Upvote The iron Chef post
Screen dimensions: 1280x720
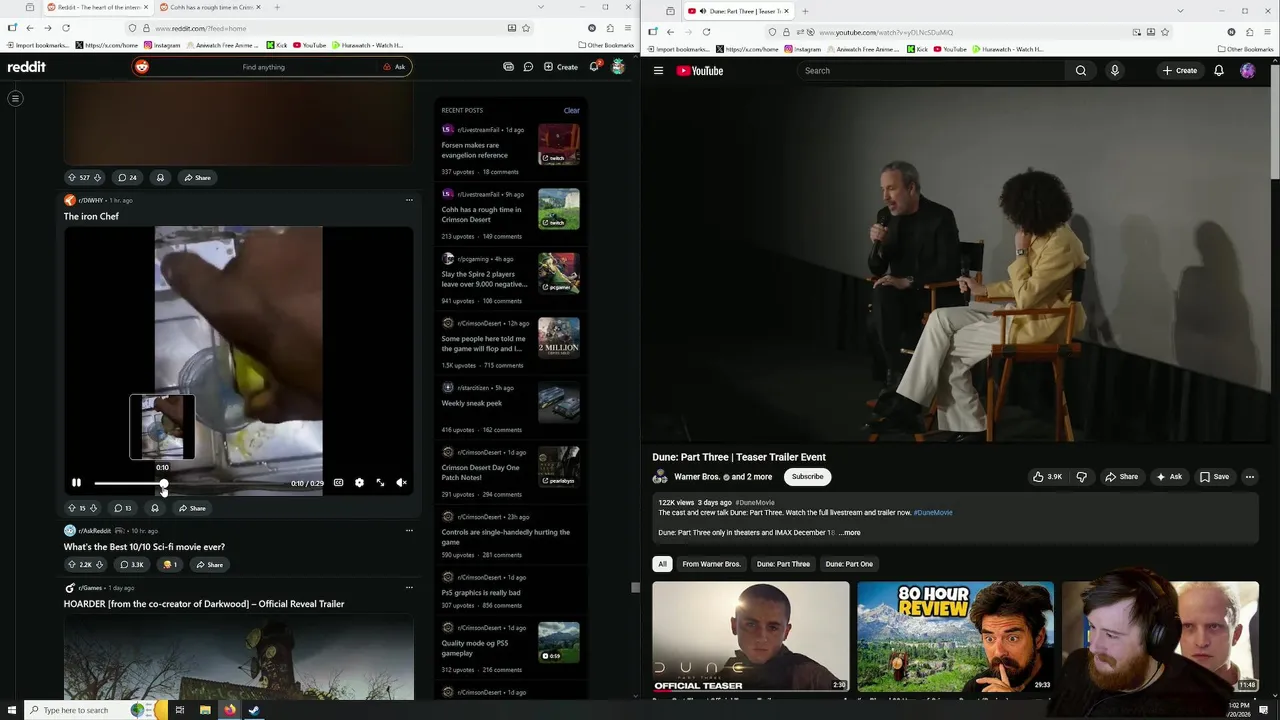click(71, 508)
